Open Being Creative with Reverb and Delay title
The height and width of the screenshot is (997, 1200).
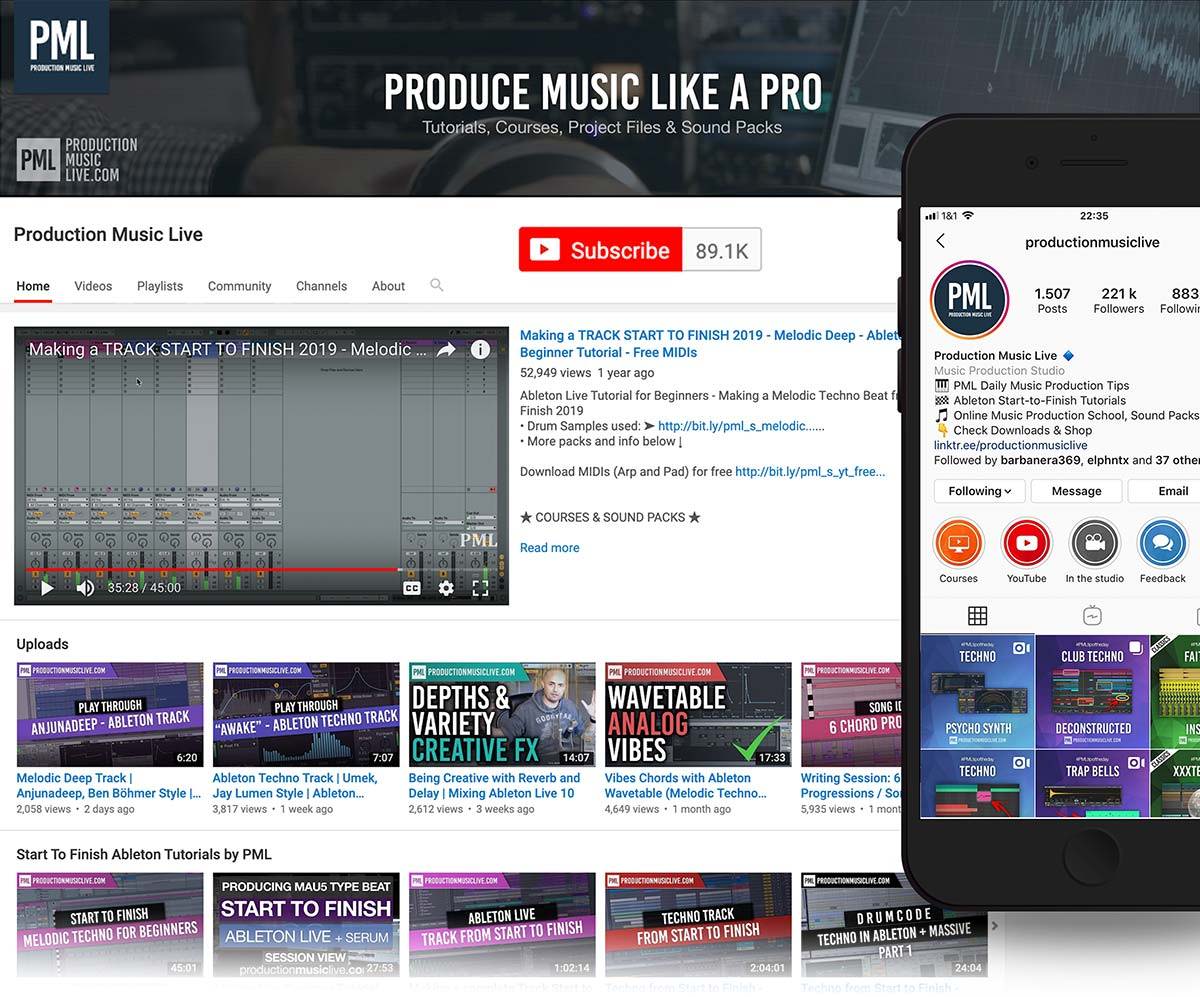(494, 785)
